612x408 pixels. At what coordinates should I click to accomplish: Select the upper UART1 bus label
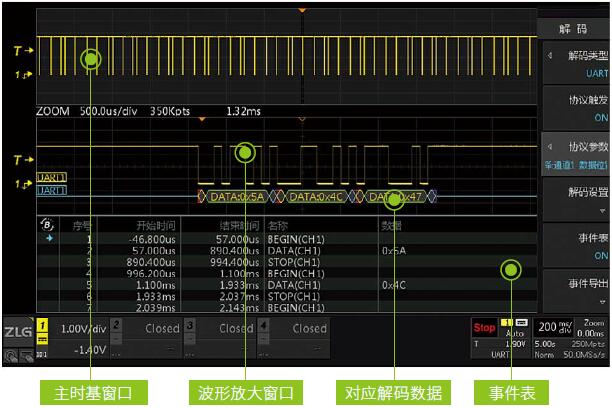pyautogui.click(x=51, y=177)
